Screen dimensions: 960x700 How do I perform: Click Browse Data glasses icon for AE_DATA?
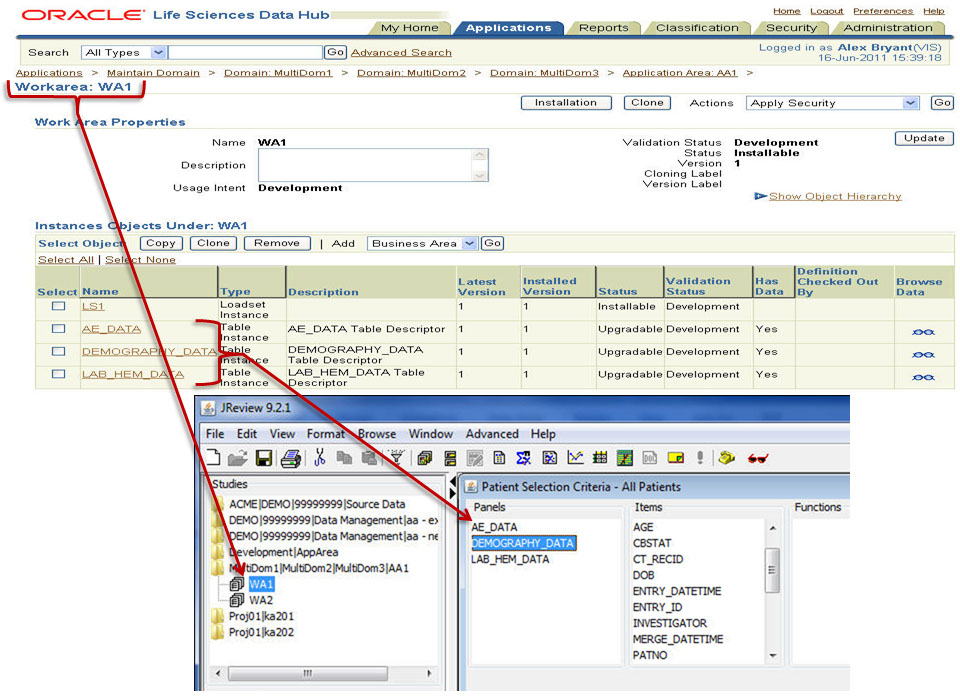(x=923, y=332)
